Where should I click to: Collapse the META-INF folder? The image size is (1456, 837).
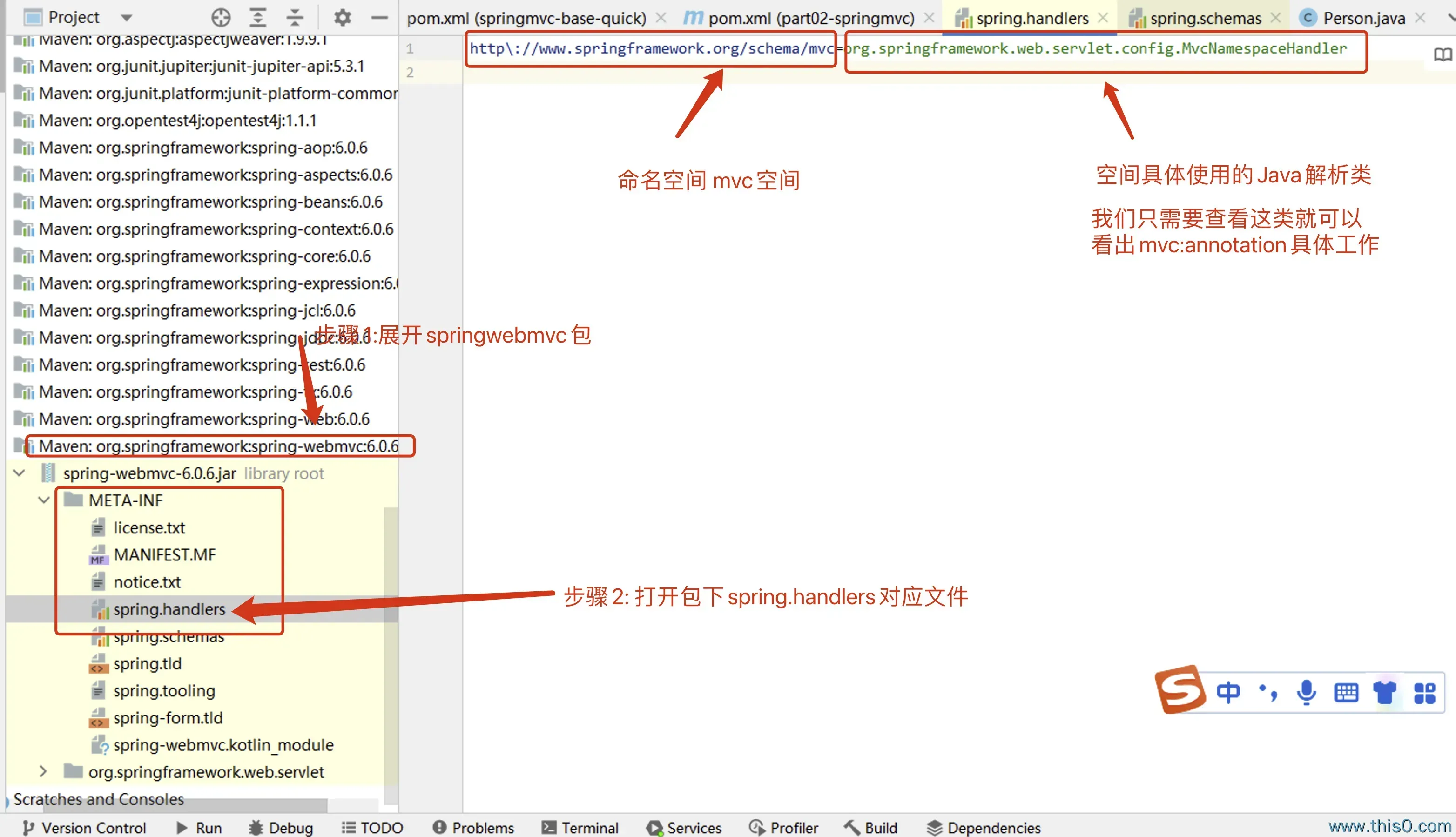click(x=44, y=500)
